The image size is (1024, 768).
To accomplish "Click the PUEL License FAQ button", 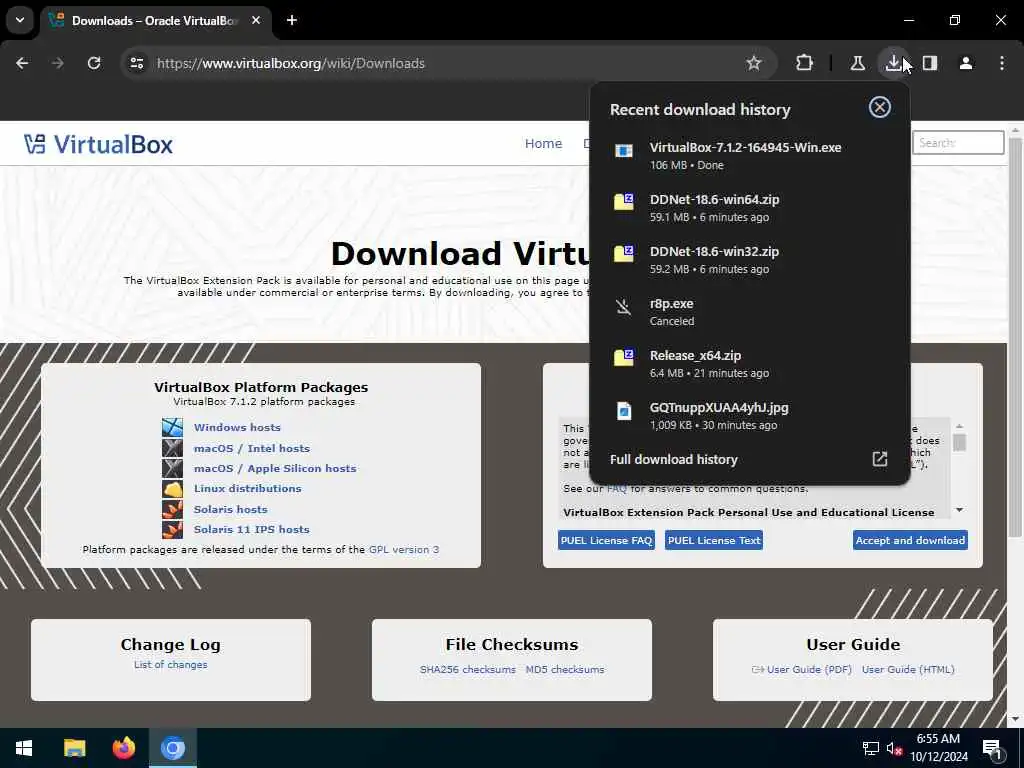I will point(606,540).
